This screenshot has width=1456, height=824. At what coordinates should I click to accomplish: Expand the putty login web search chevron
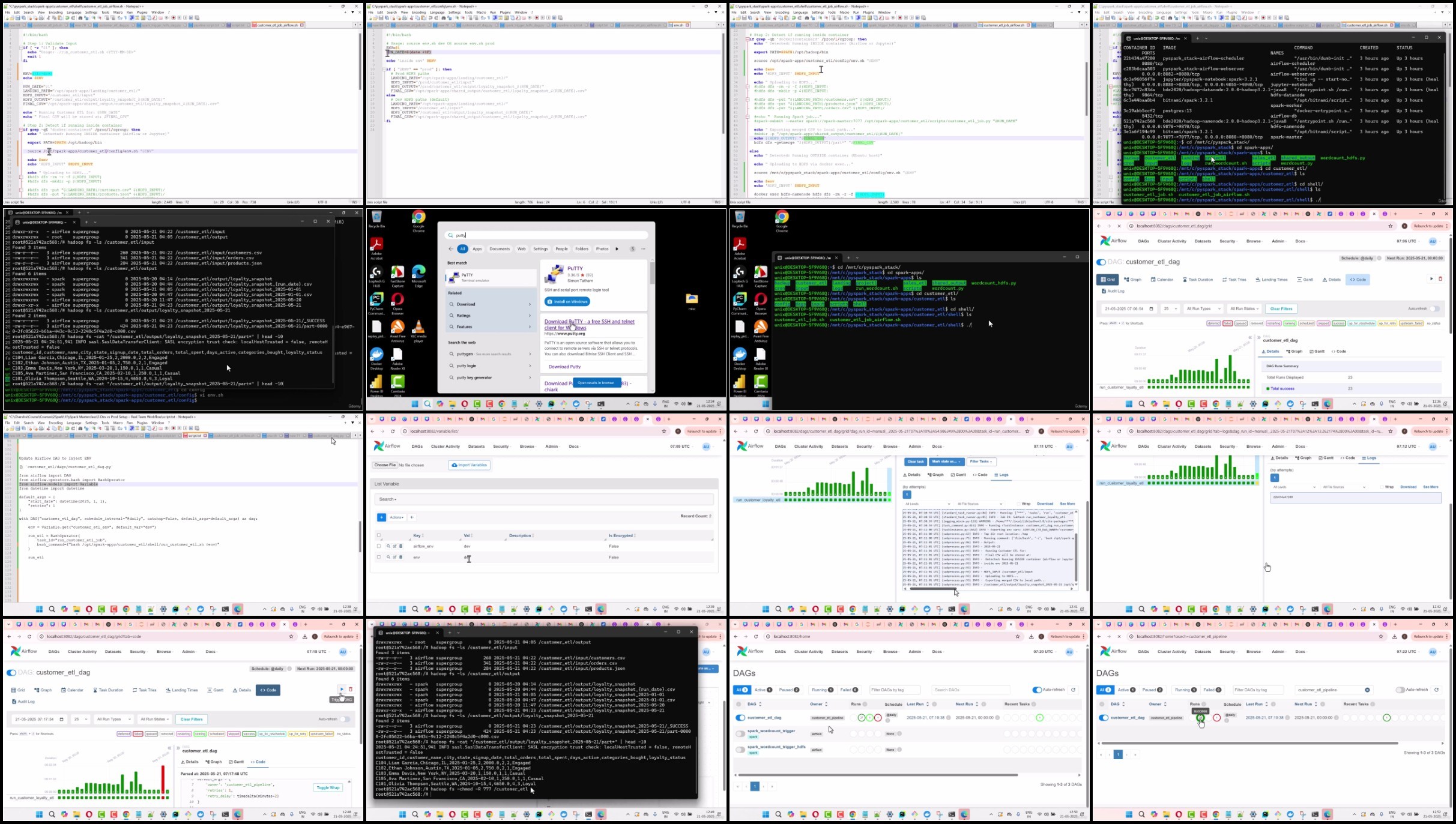(x=530, y=365)
